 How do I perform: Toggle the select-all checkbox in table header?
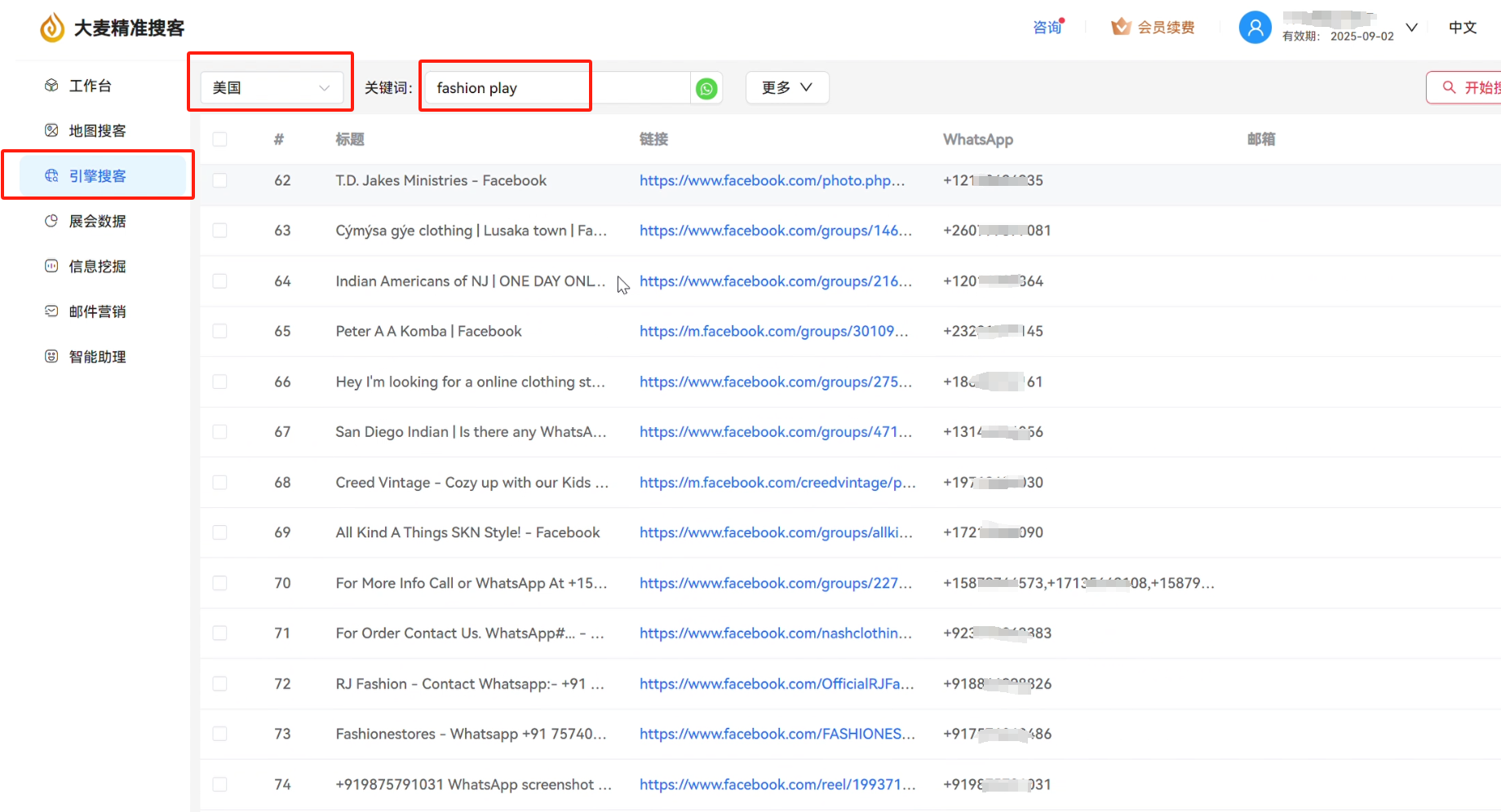tap(219, 139)
